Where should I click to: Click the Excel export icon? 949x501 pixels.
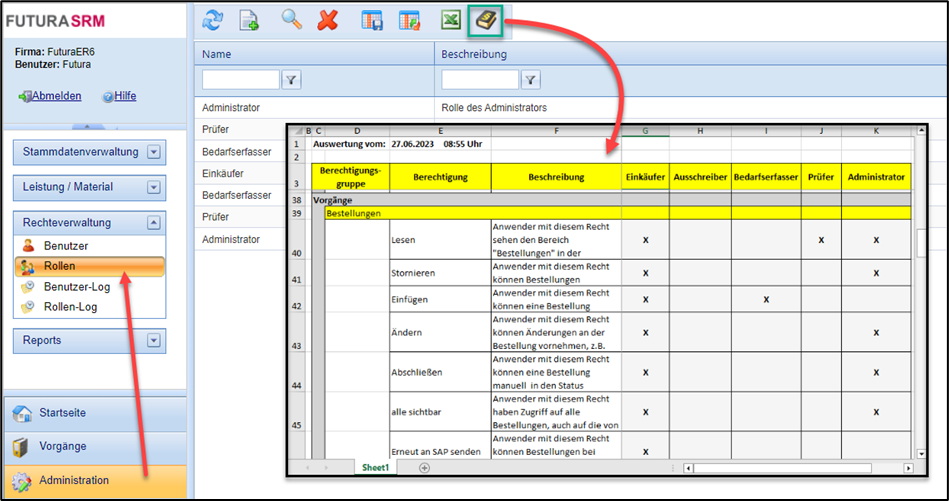452,20
